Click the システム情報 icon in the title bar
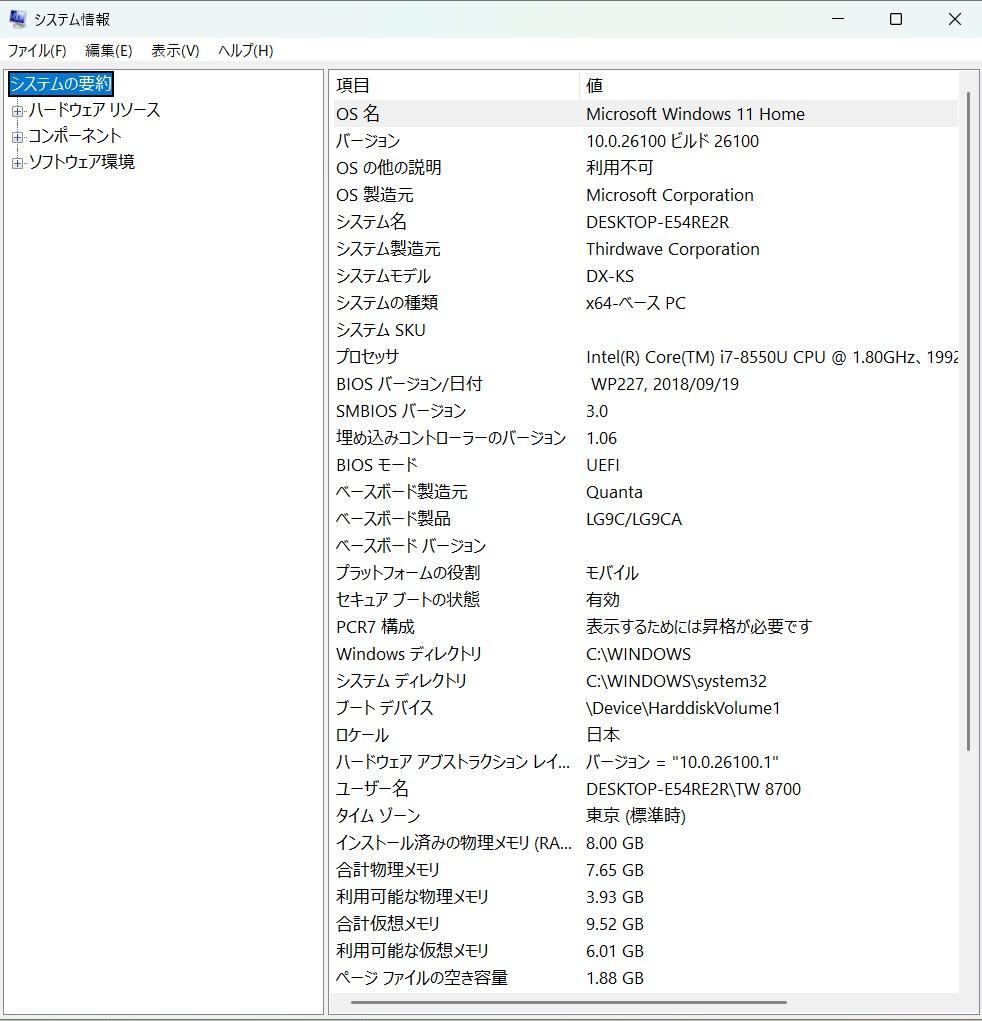This screenshot has height=1021, width=982. [x=17, y=18]
